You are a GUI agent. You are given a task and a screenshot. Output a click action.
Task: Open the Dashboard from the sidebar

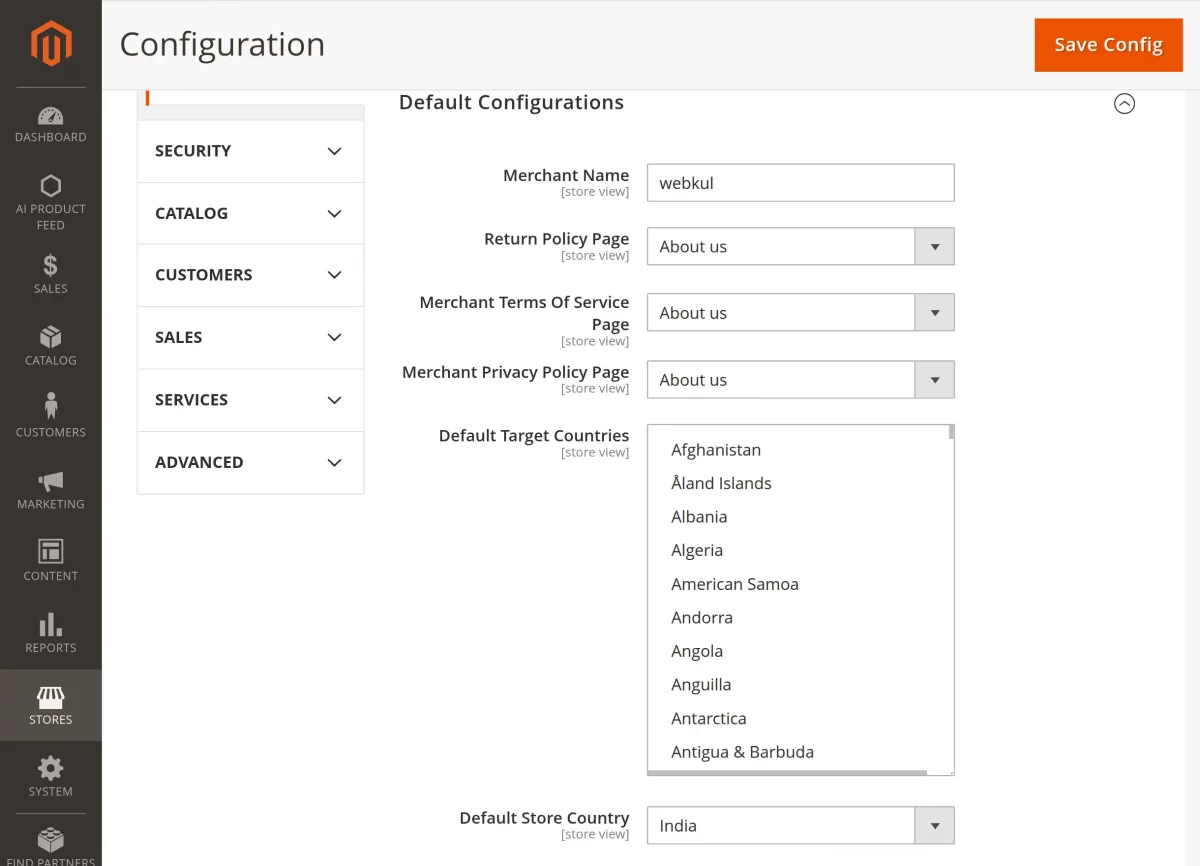pos(51,122)
